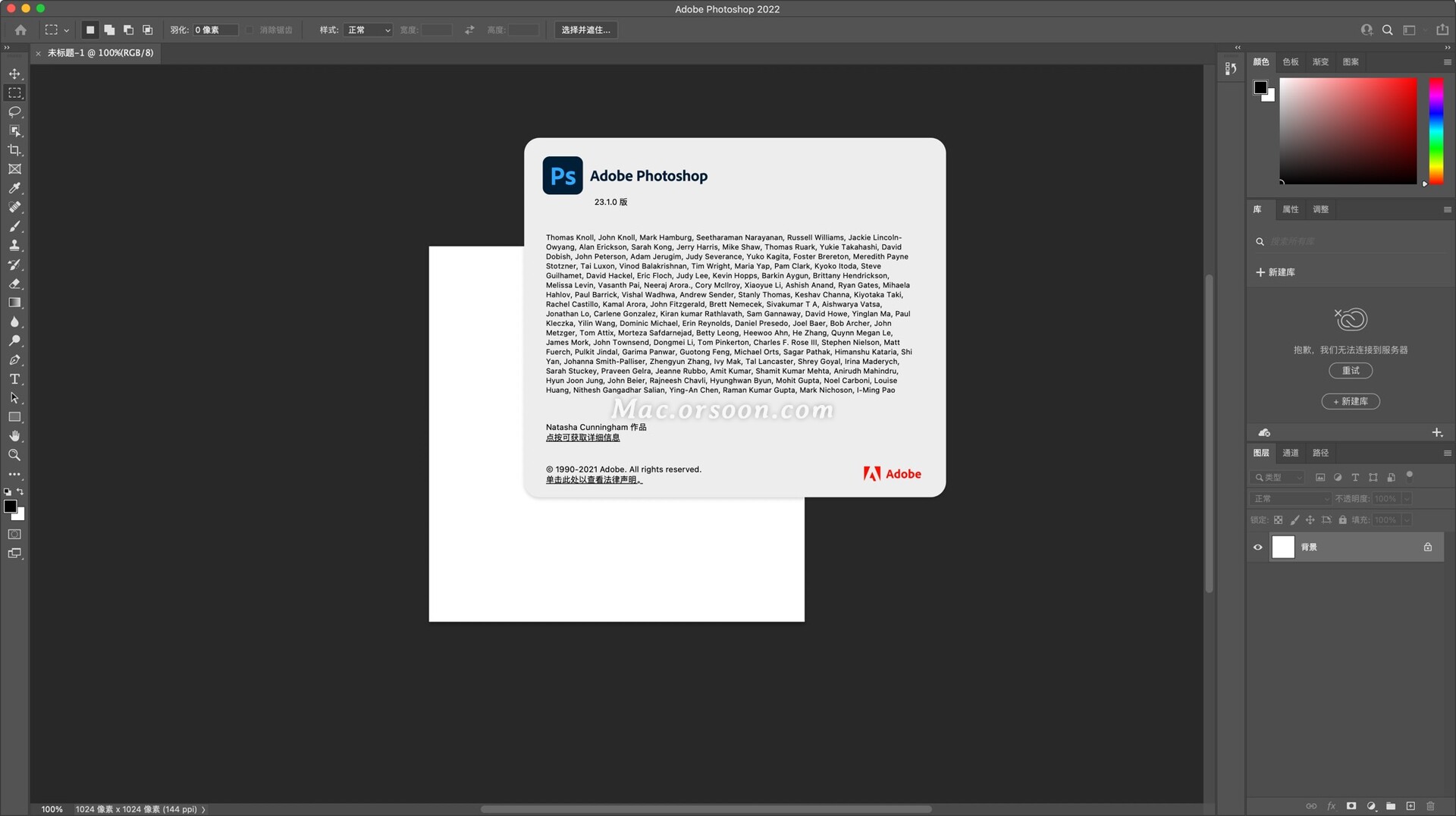The height and width of the screenshot is (816, 1456).
Task: Switch to the 色板 panel tab
Action: (x=1289, y=62)
